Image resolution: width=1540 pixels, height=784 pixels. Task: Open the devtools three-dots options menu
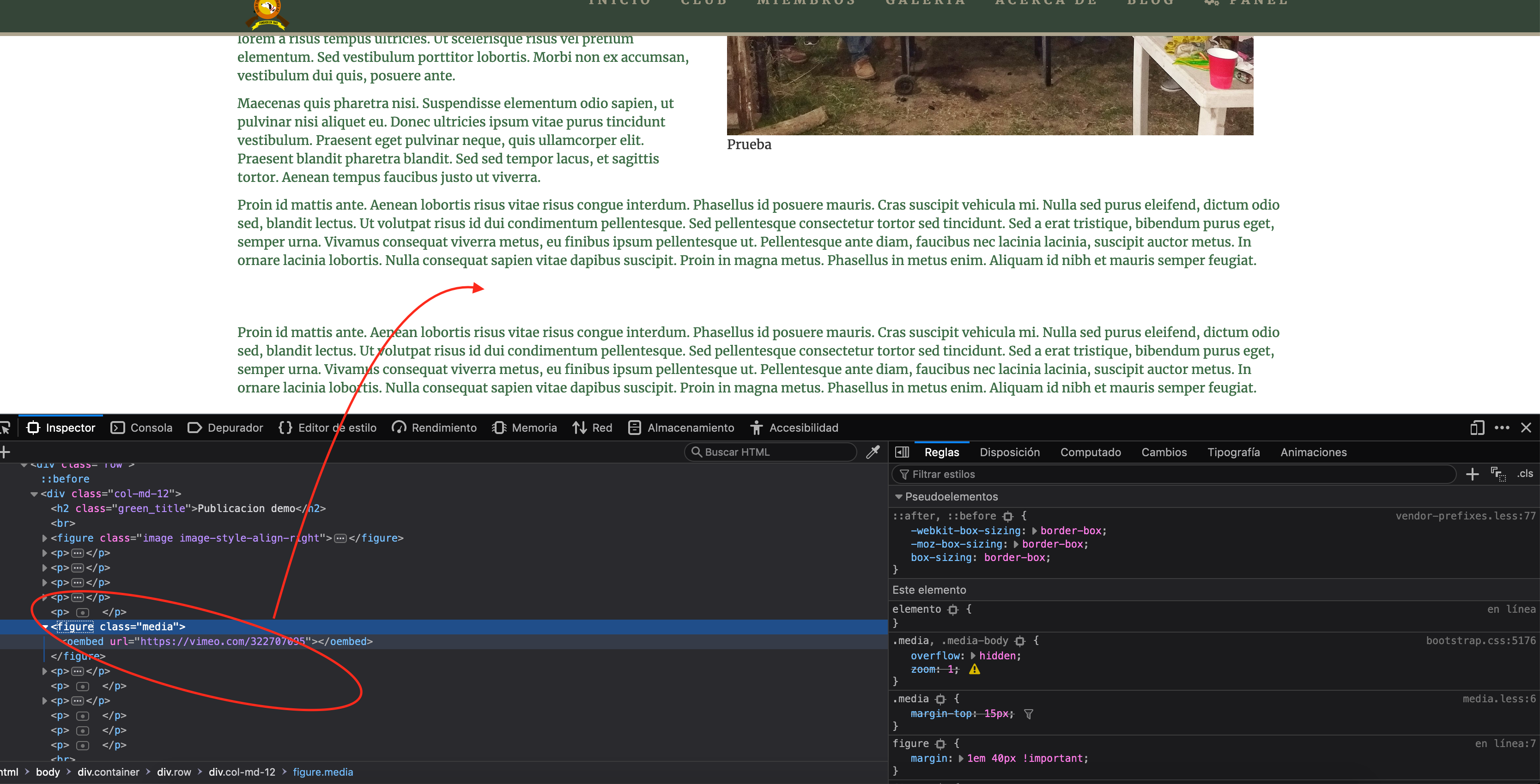(x=1502, y=428)
